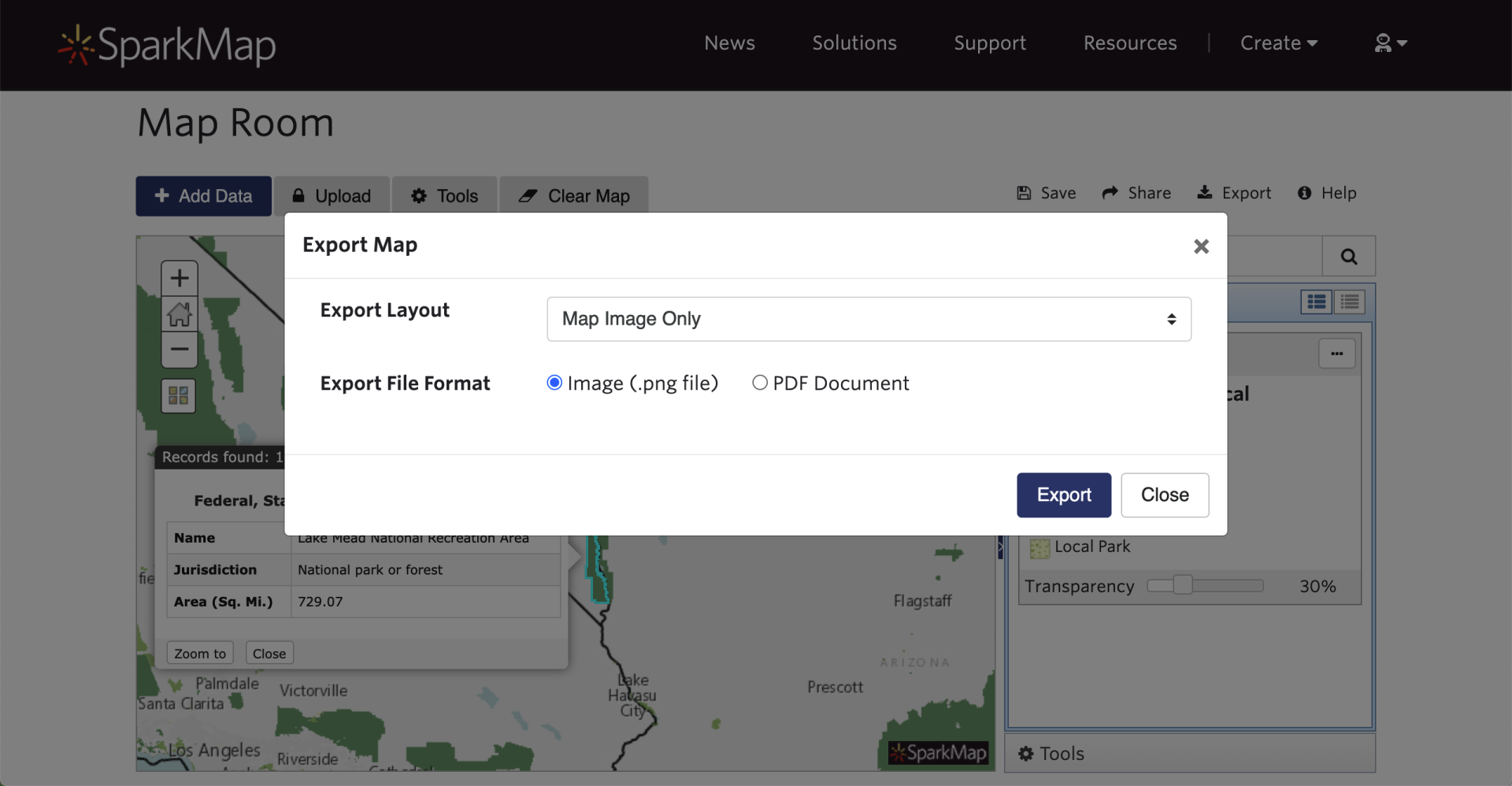Zoom in using the plus button on map
Image resolution: width=1512 pixels, height=786 pixels.
coord(179,277)
